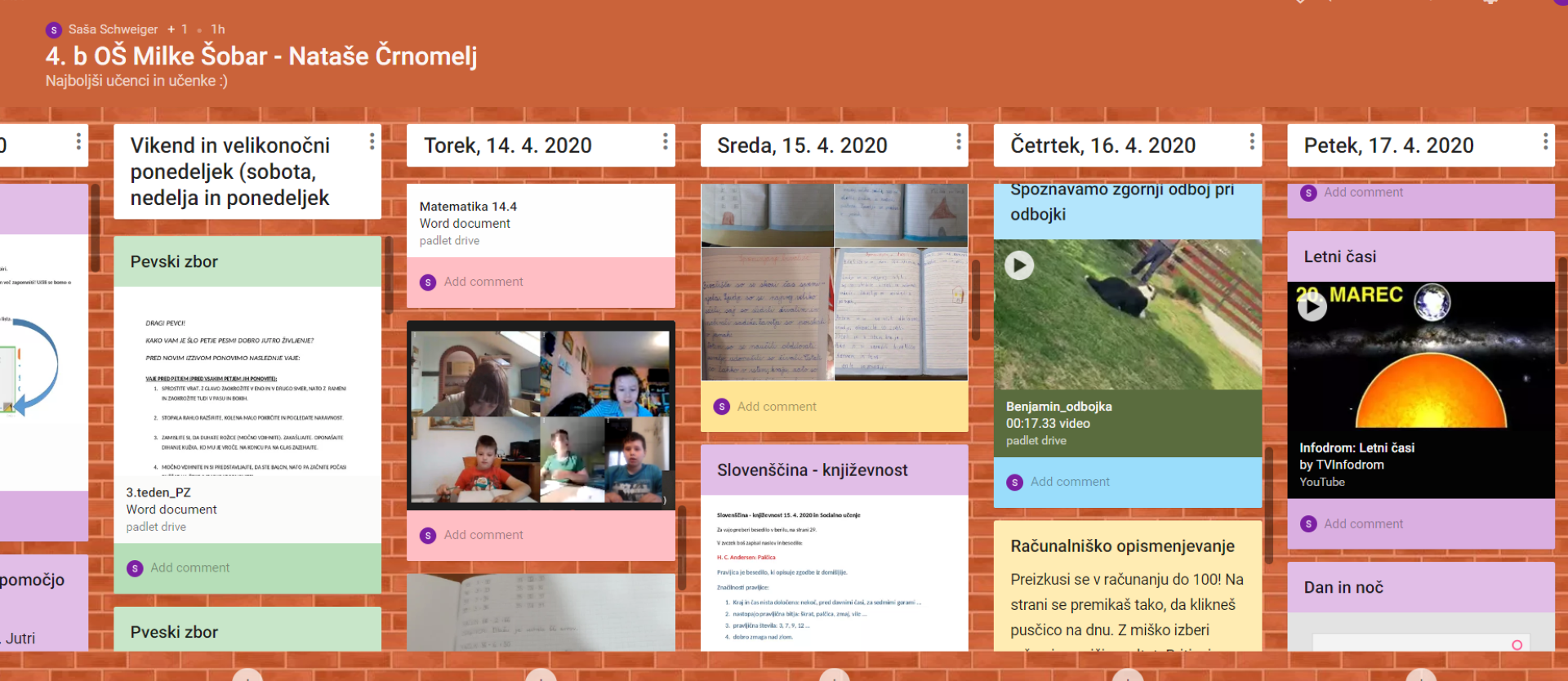
Task: Click the avatar under the notebook photos post
Action: [x=721, y=407]
